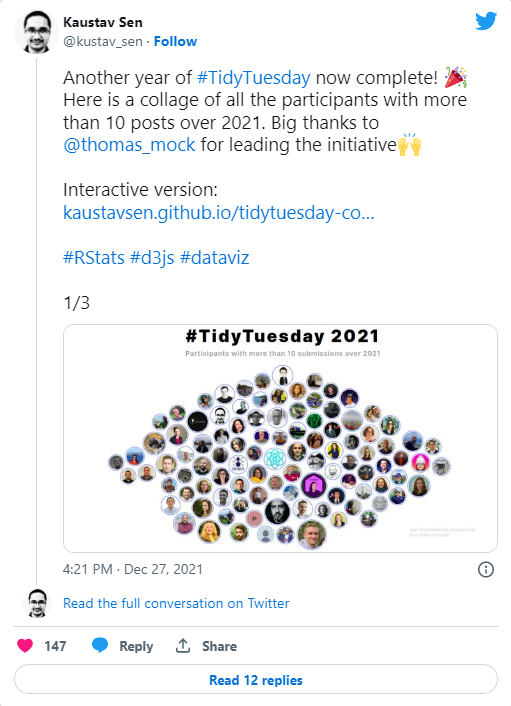Like the tweet with the heart icon
511x706 pixels.
pyautogui.click(x=25, y=646)
